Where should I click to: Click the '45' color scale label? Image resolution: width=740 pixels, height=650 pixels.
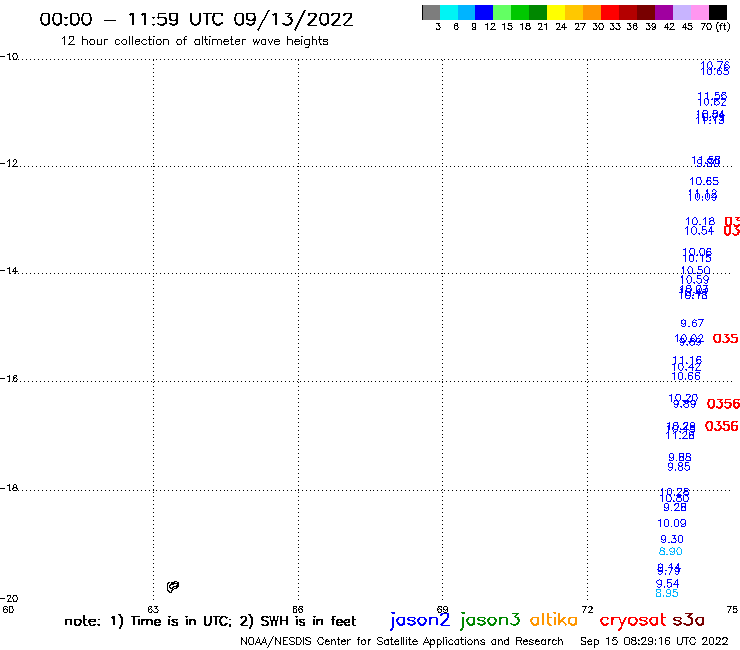tap(687, 27)
